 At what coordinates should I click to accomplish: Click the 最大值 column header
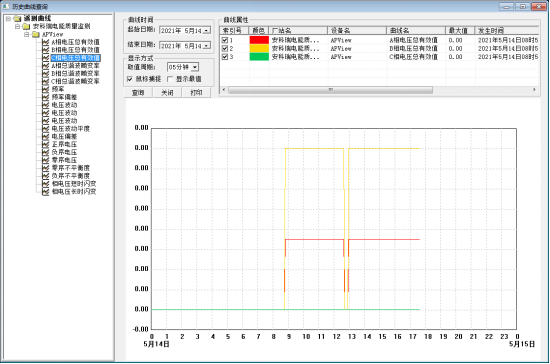click(460, 31)
